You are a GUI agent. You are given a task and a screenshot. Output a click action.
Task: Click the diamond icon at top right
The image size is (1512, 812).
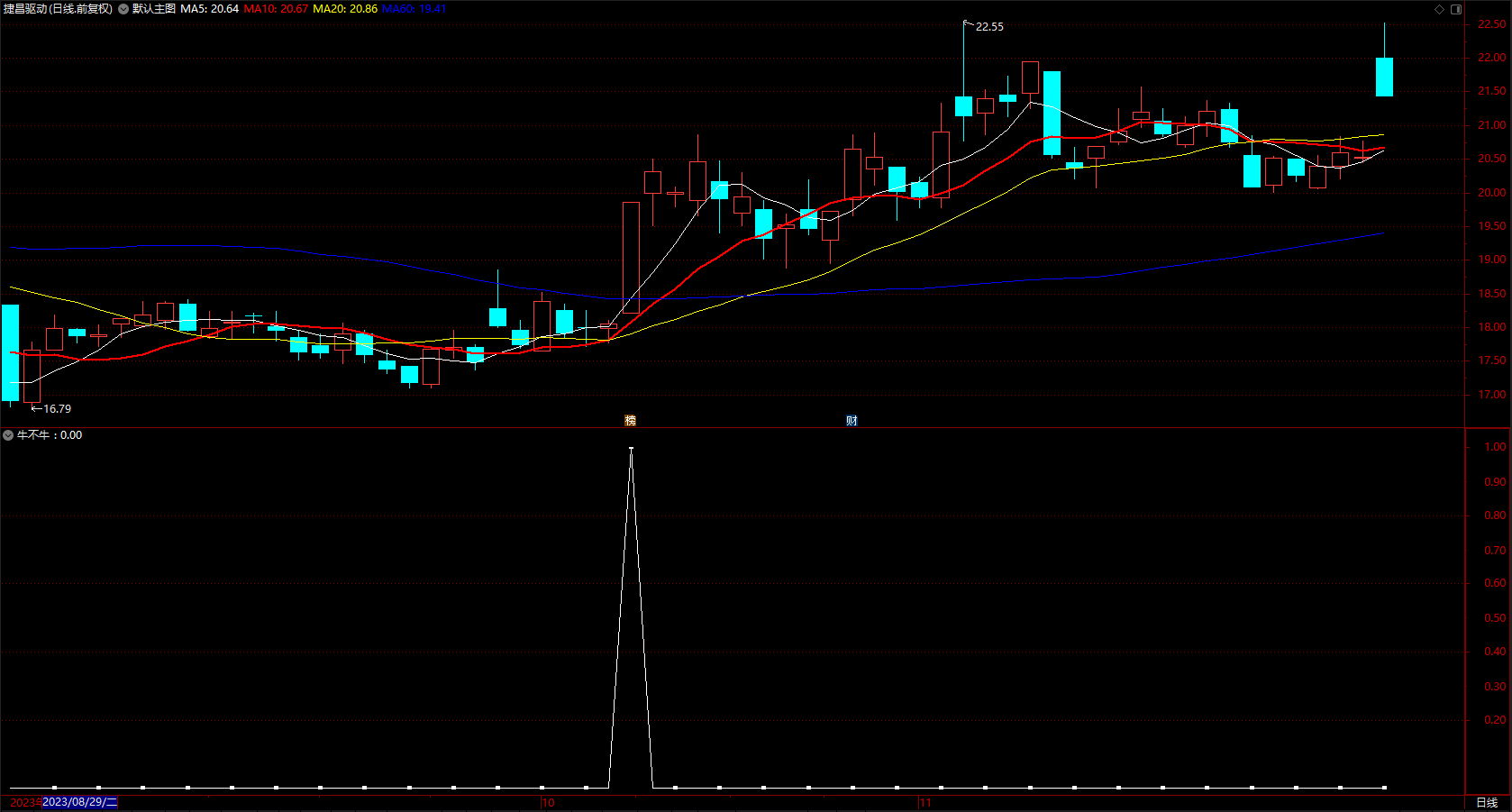click(x=1439, y=9)
